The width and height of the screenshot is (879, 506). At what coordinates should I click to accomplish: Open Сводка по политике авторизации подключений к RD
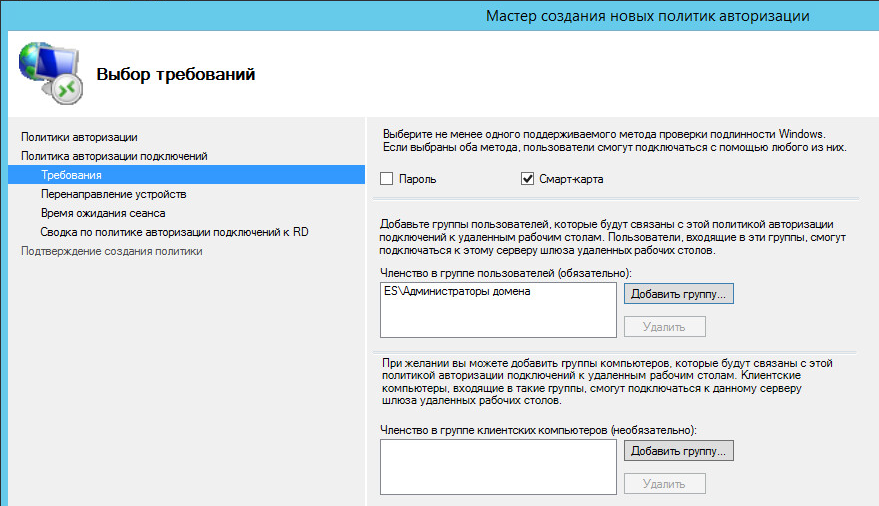pyautogui.click(x=174, y=232)
